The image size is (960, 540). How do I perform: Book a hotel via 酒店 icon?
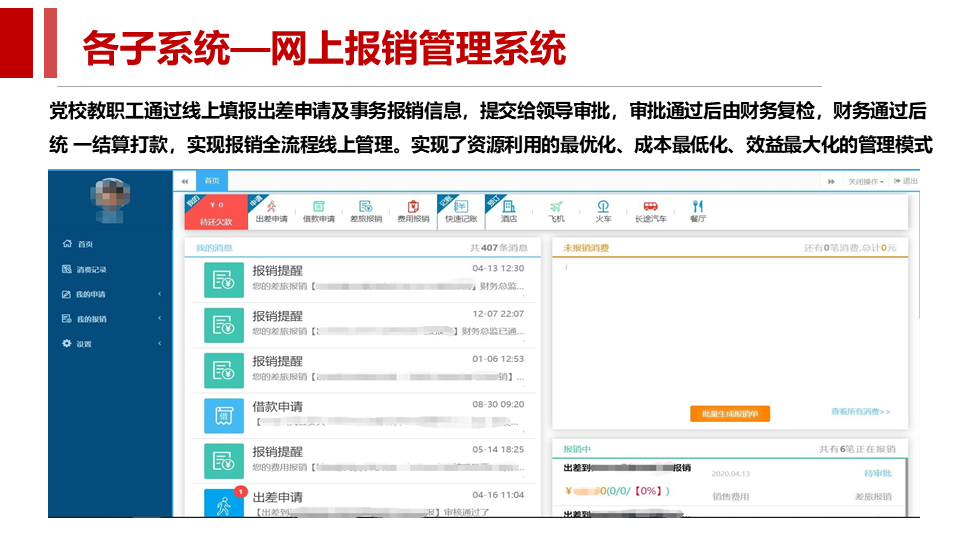coord(508,211)
